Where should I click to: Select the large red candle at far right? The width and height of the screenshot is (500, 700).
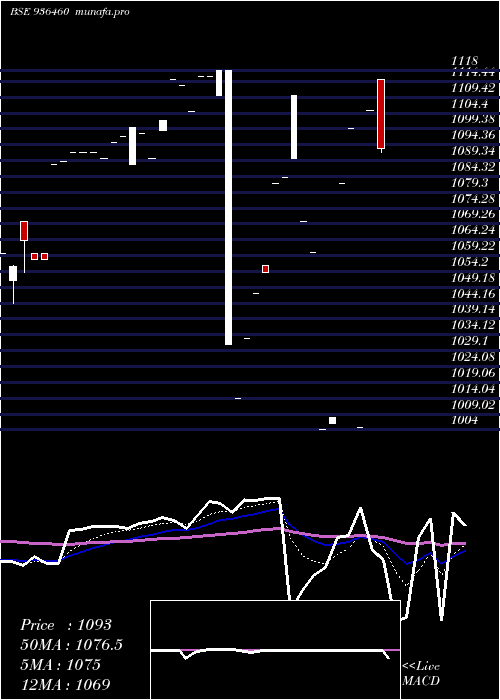click(x=381, y=114)
